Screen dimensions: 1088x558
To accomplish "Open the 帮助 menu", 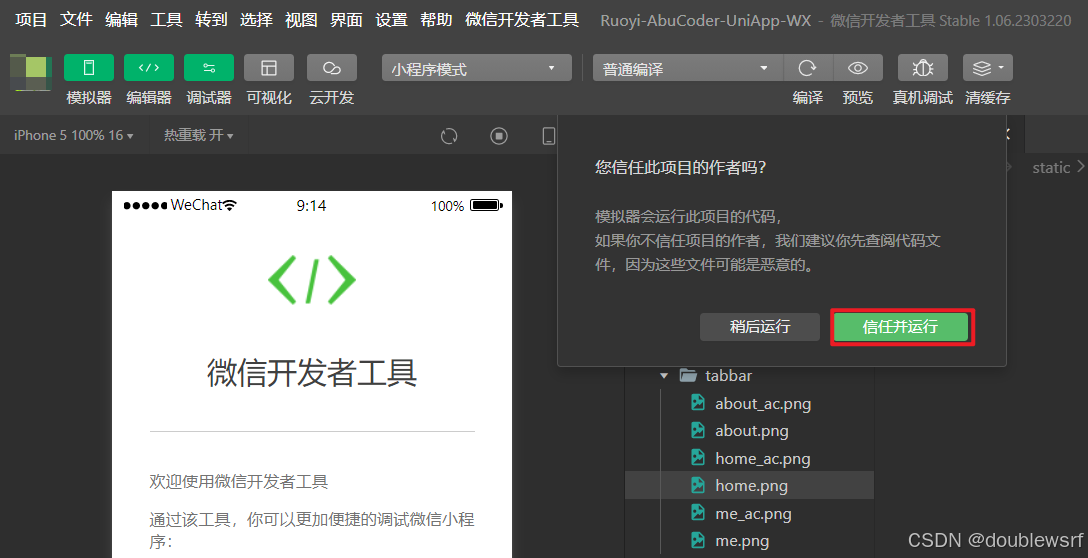I will 436,19.
